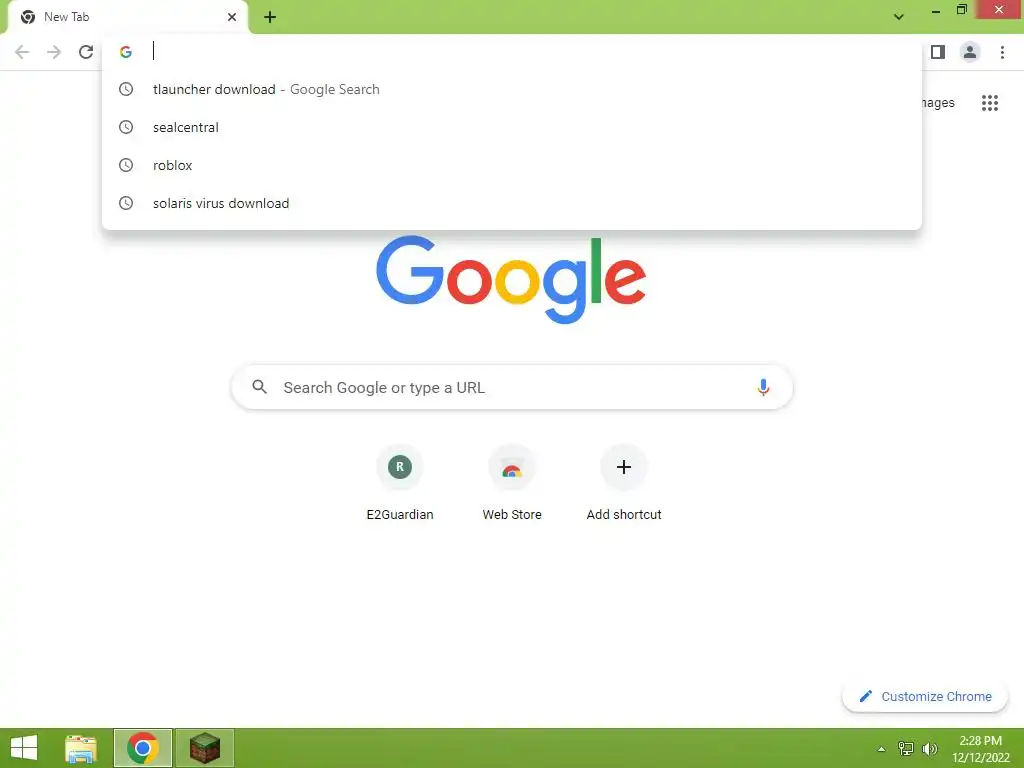This screenshot has height=768, width=1024.
Task: Click the E2Guardian label
Action: 400,515
